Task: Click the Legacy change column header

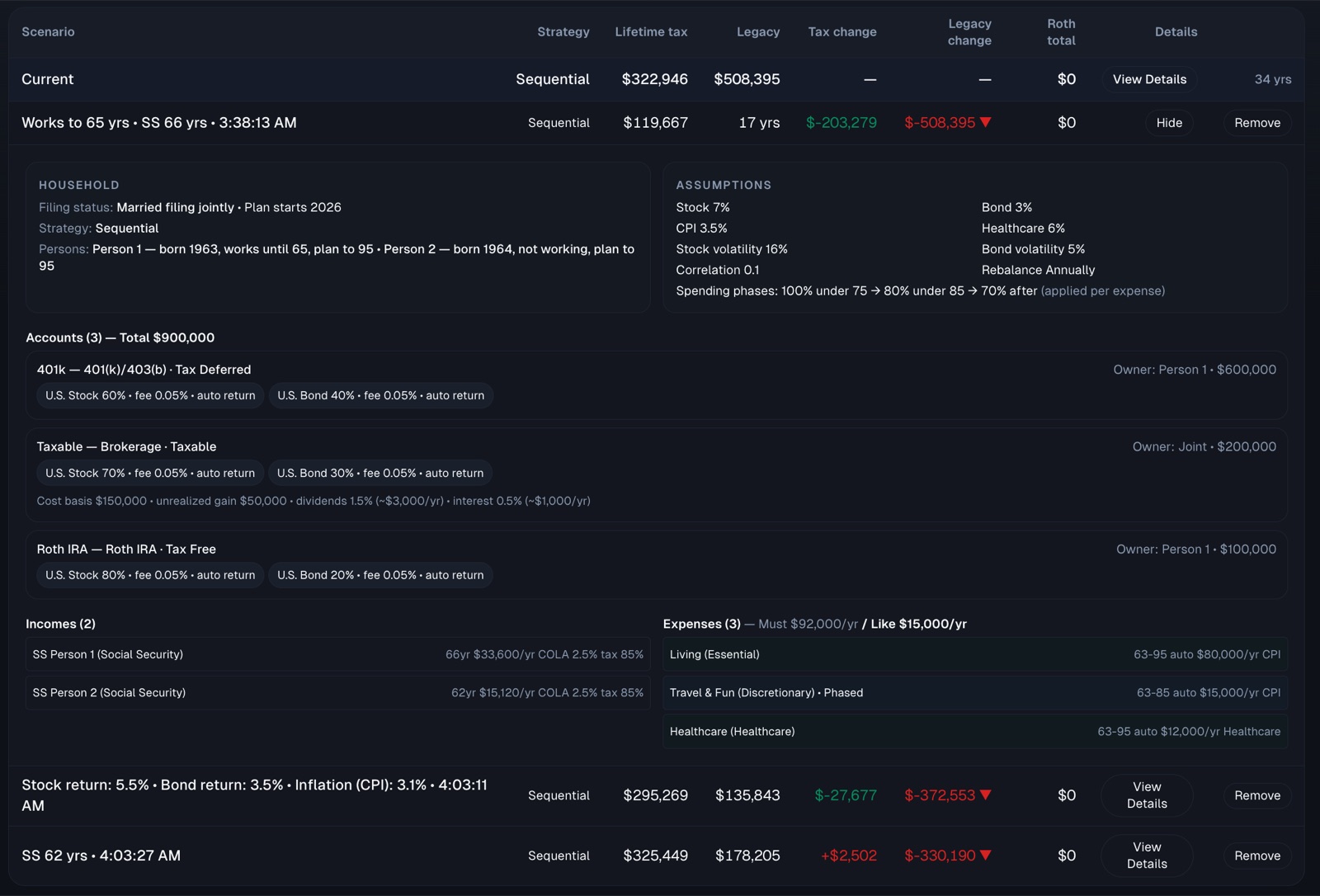Action: point(969,31)
